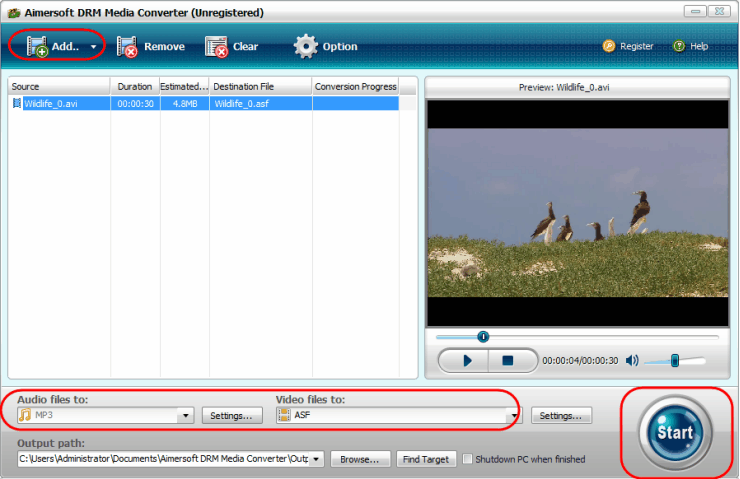Clear the file list with Clear button
Screen dimensions: 740x479
(x=232, y=47)
